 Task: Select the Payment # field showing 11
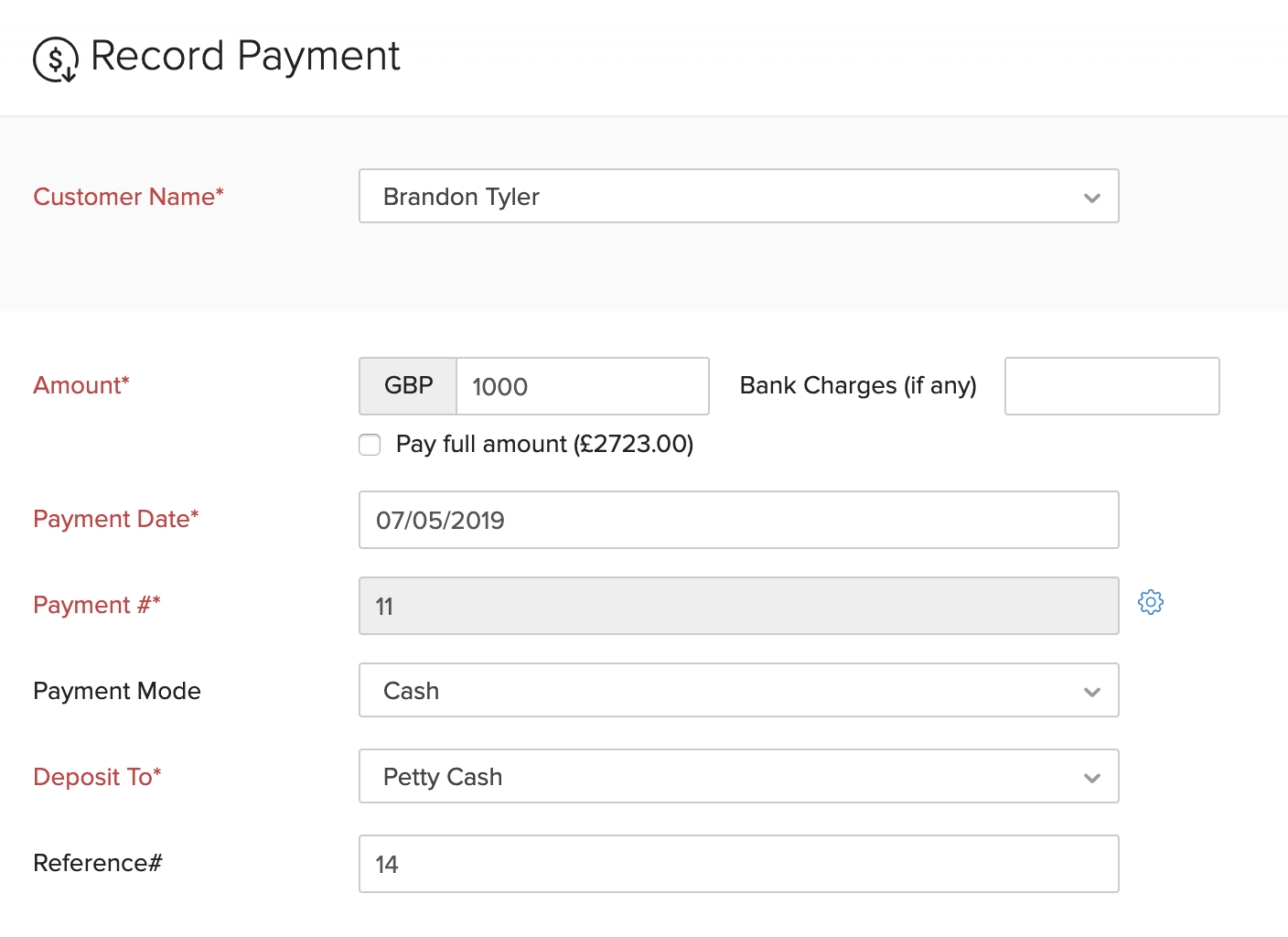[x=738, y=606]
